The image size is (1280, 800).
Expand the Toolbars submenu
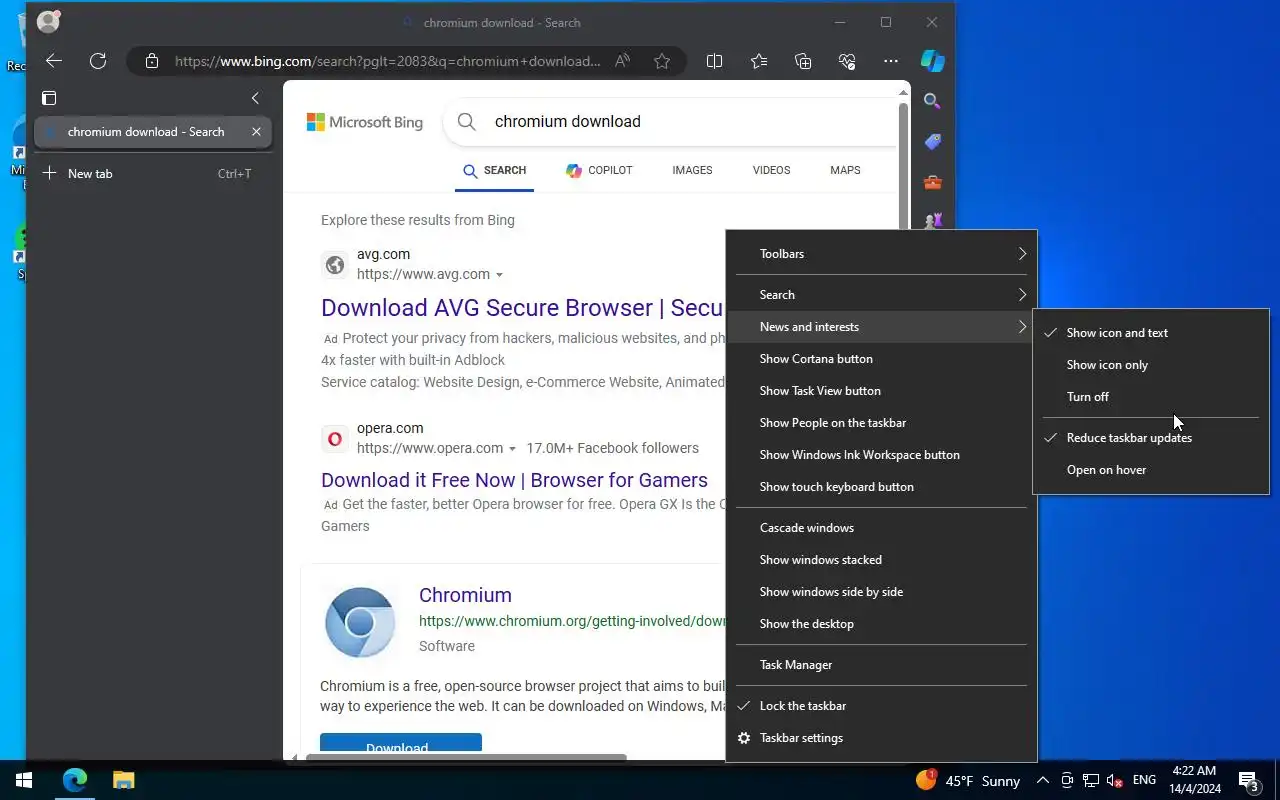click(x=881, y=254)
